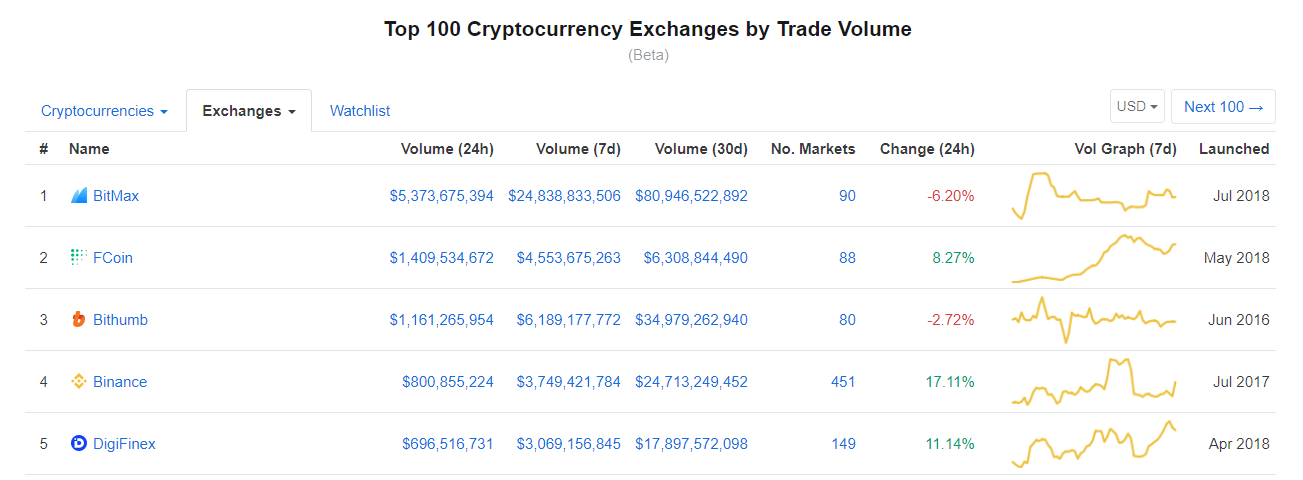Sort by Launched column header
Image resolution: width=1303 pixels, height=480 pixels.
coord(1234,149)
